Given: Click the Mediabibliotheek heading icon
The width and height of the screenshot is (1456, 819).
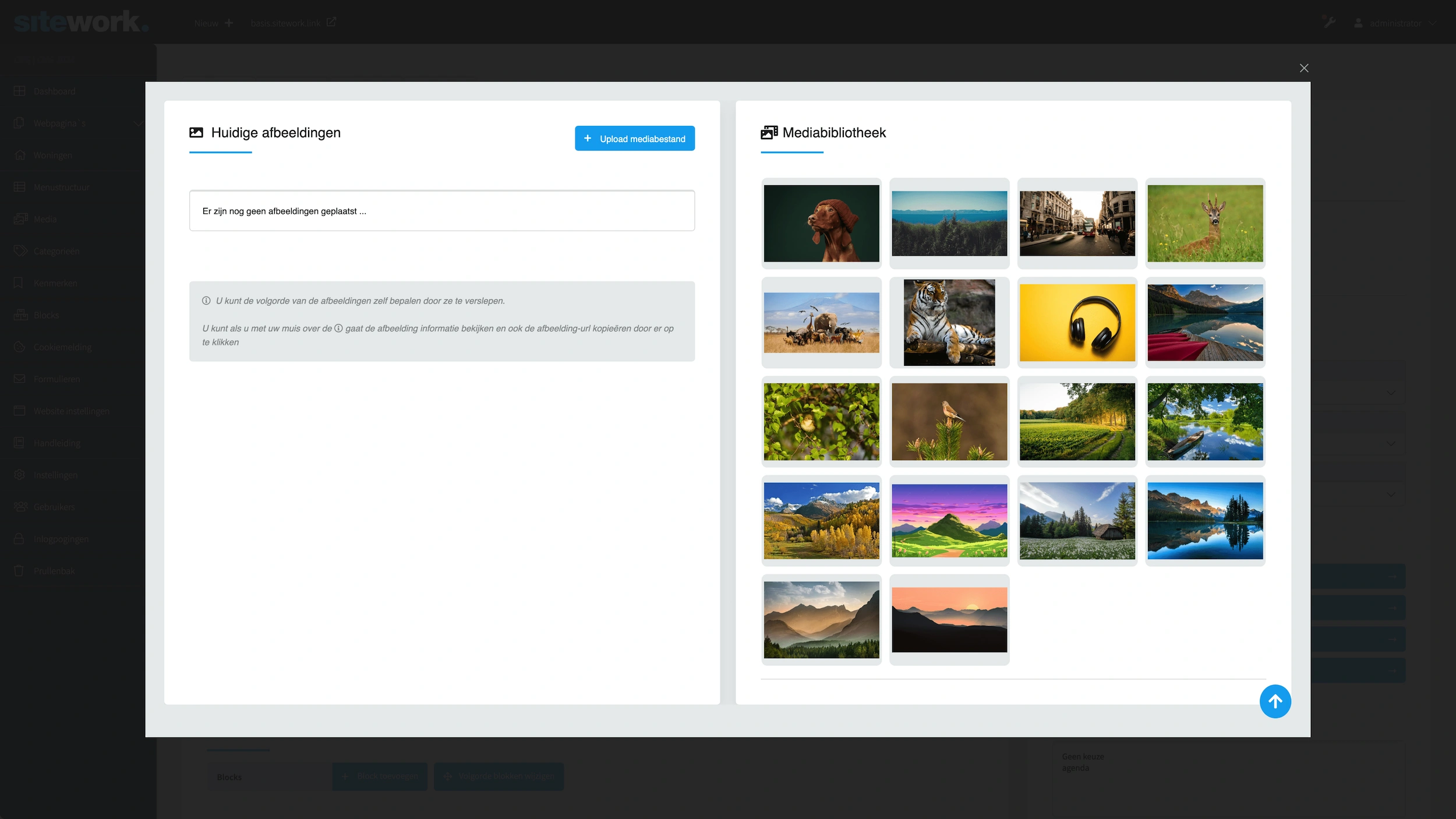Looking at the screenshot, I should [769, 133].
